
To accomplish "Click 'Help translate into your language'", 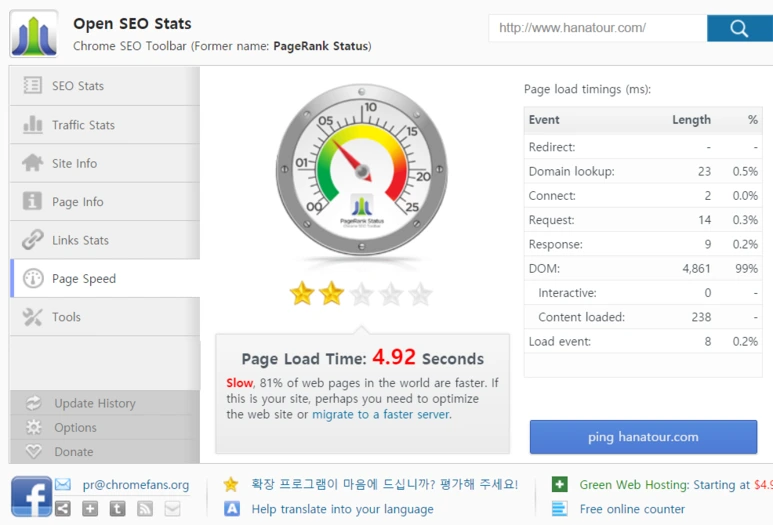I will (x=343, y=509).
